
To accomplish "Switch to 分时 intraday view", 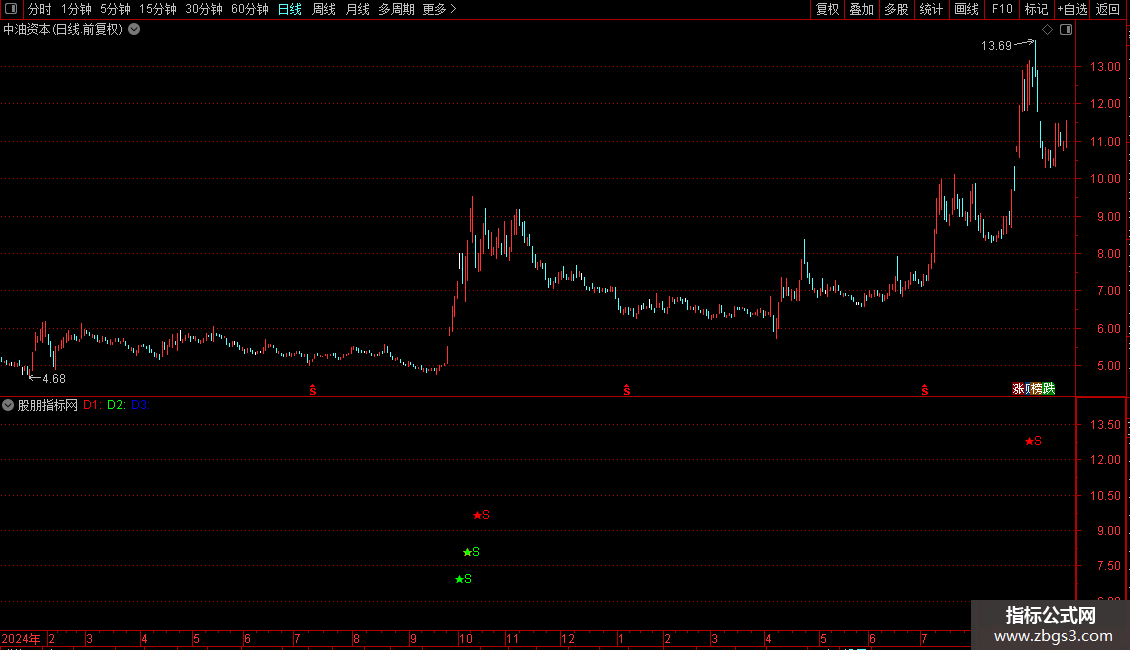I will (x=40, y=9).
